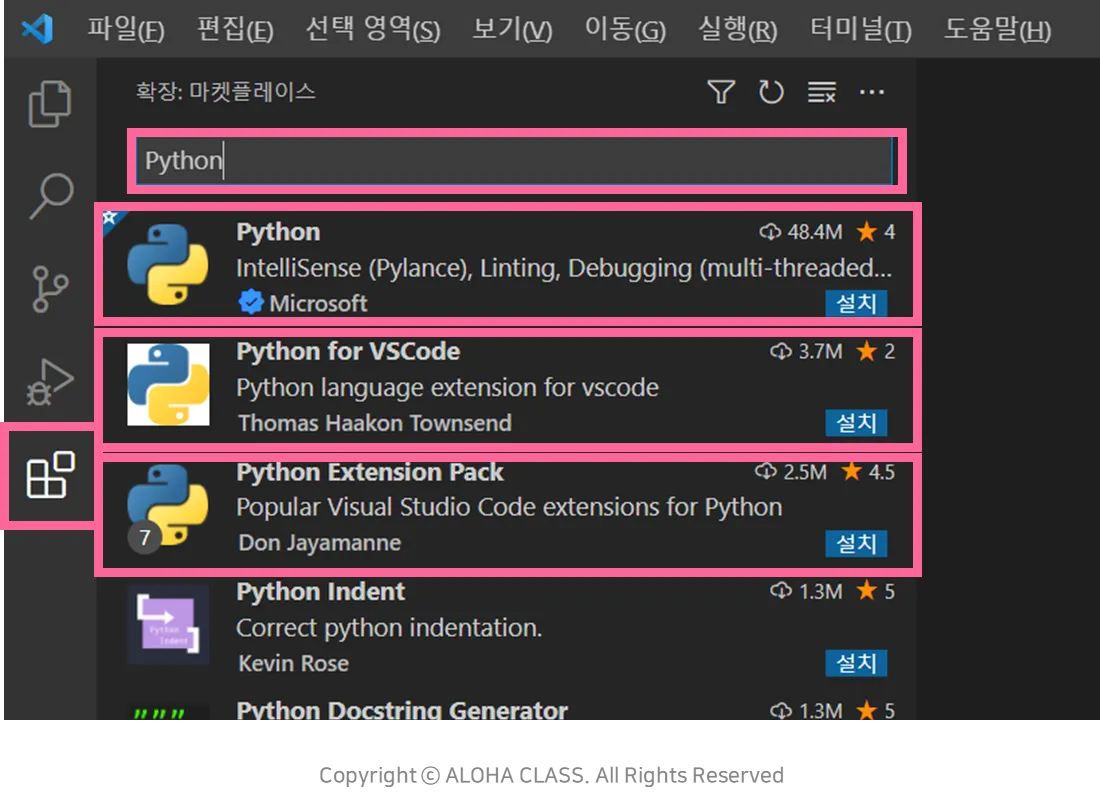Select the Python extension title

tap(278, 232)
